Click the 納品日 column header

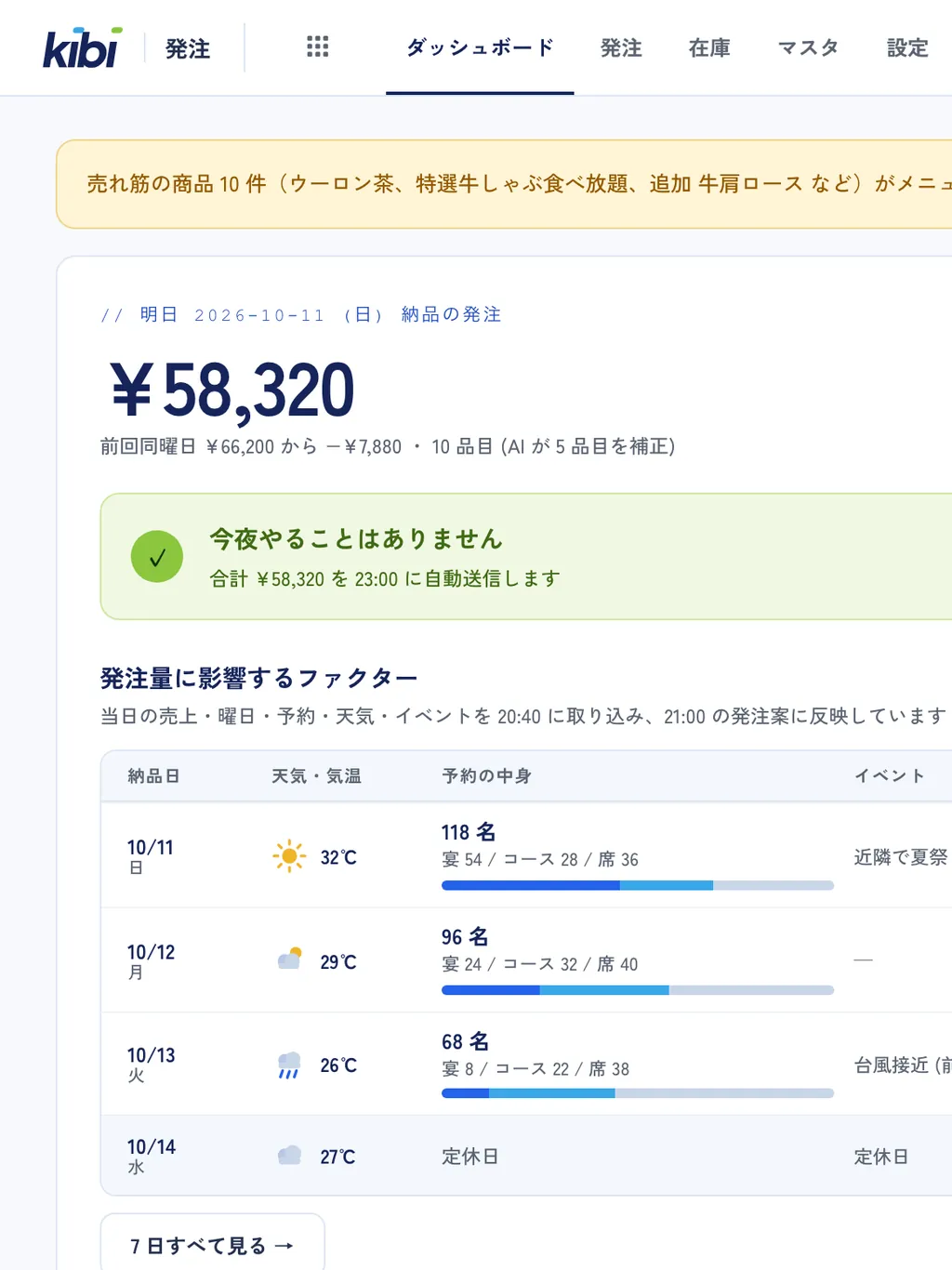[153, 775]
